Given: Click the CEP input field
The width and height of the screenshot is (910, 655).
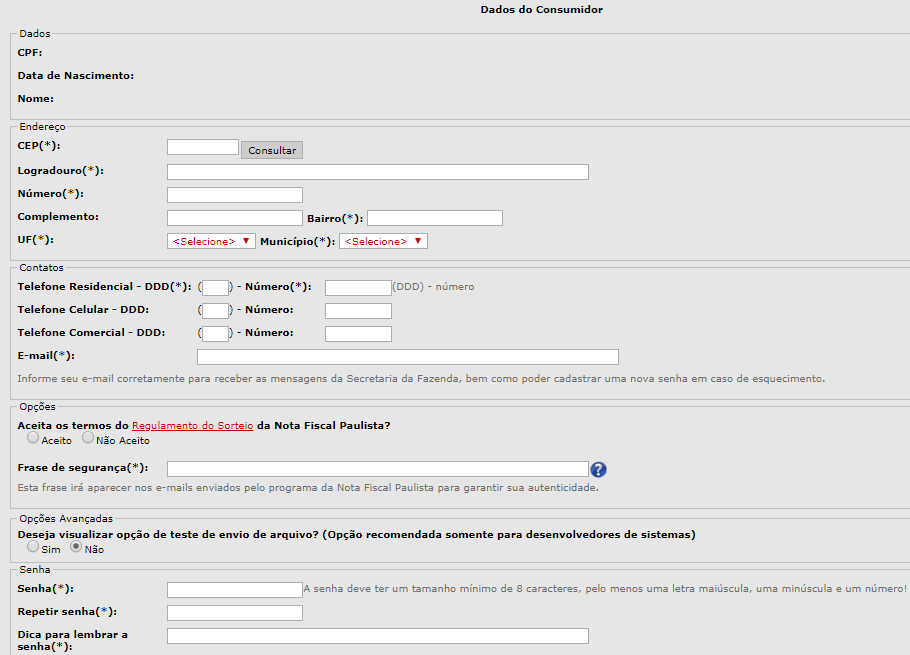Looking at the screenshot, I should coord(203,147).
